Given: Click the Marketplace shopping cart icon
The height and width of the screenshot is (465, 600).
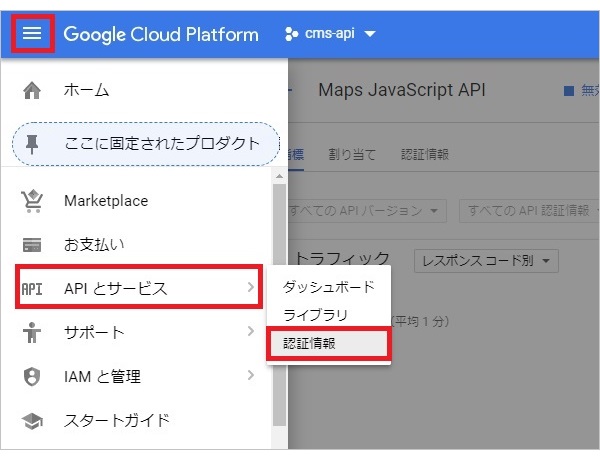Looking at the screenshot, I should (x=32, y=201).
